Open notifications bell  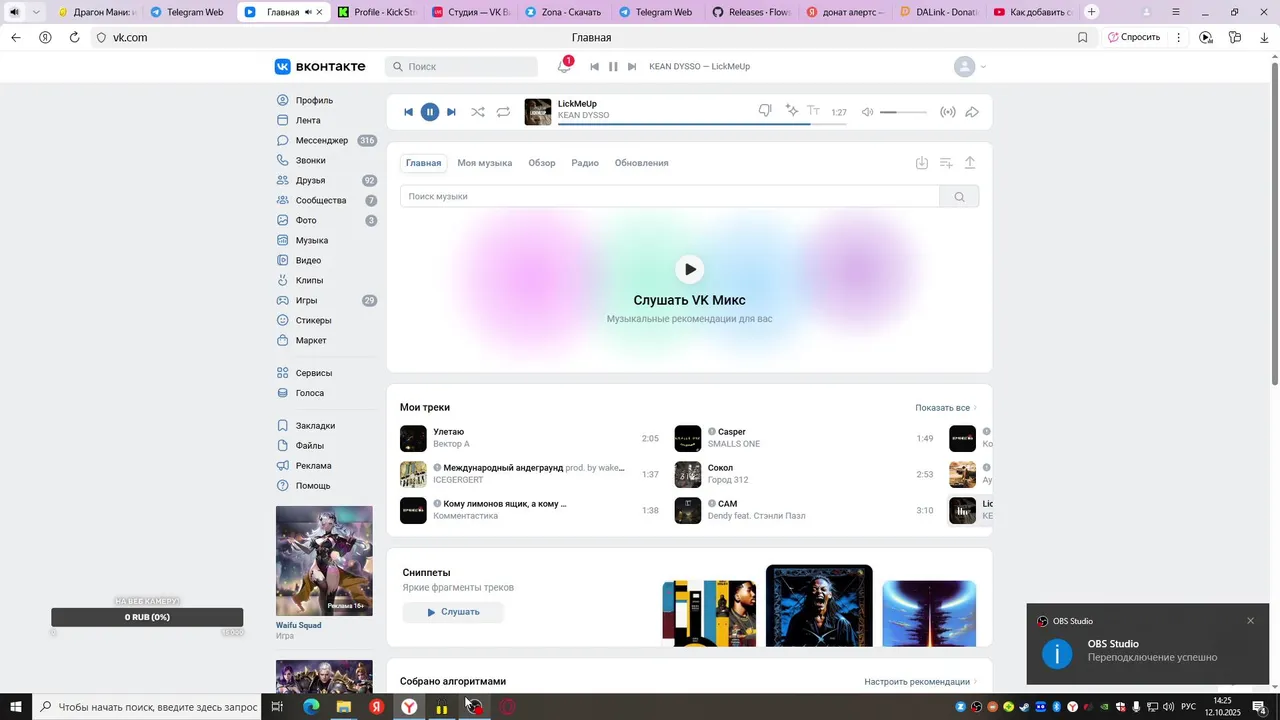click(x=564, y=66)
